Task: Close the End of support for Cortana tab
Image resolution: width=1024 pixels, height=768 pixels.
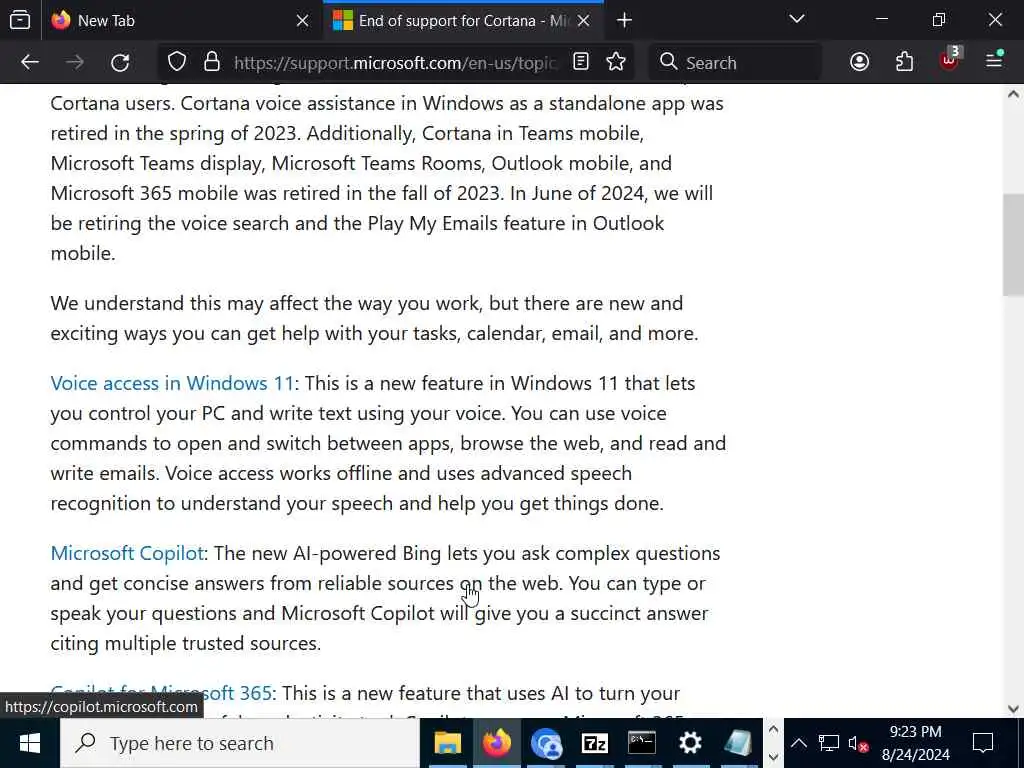Action: coord(584,21)
